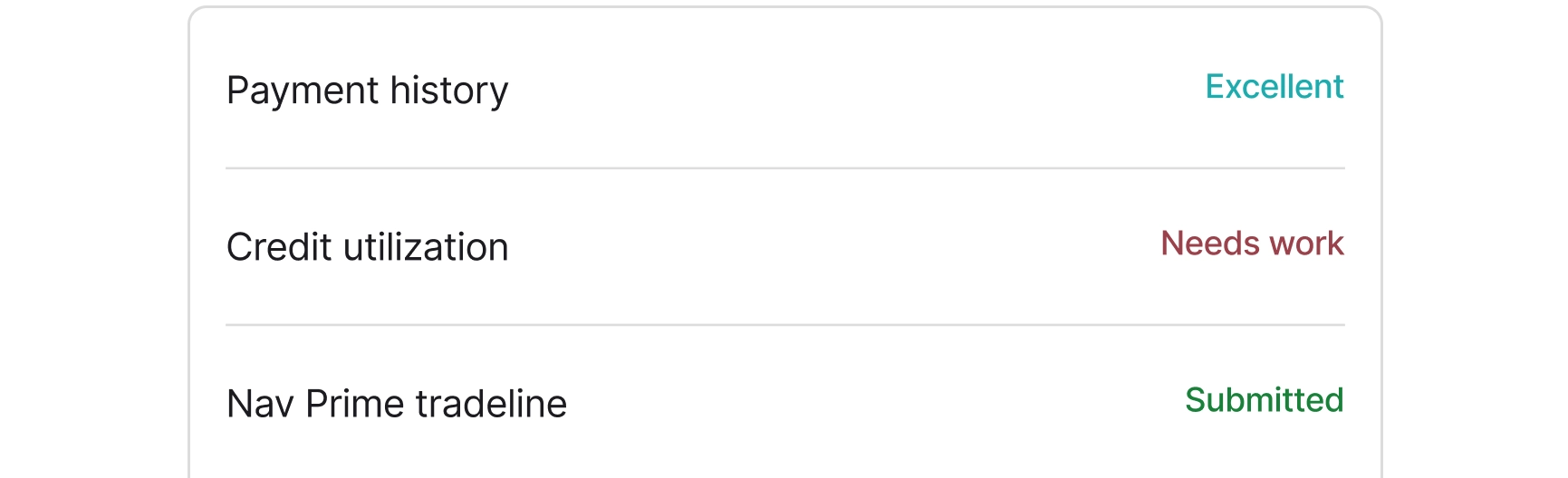This screenshot has width=1568, height=478.
Task: Click the teal Excellent status text
Action: click(x=1274, y=87)
